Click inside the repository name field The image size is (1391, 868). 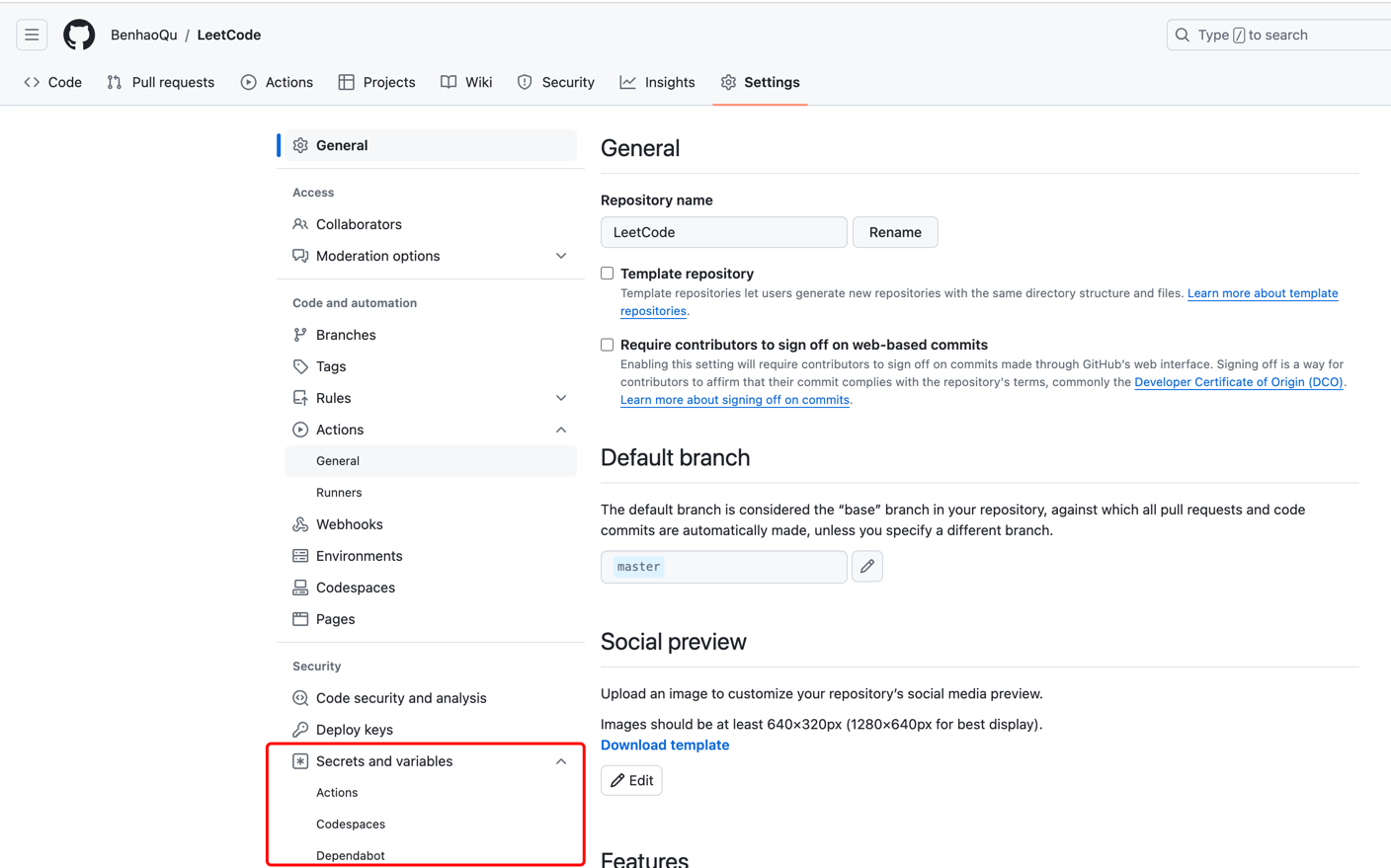tap(723, 232)
